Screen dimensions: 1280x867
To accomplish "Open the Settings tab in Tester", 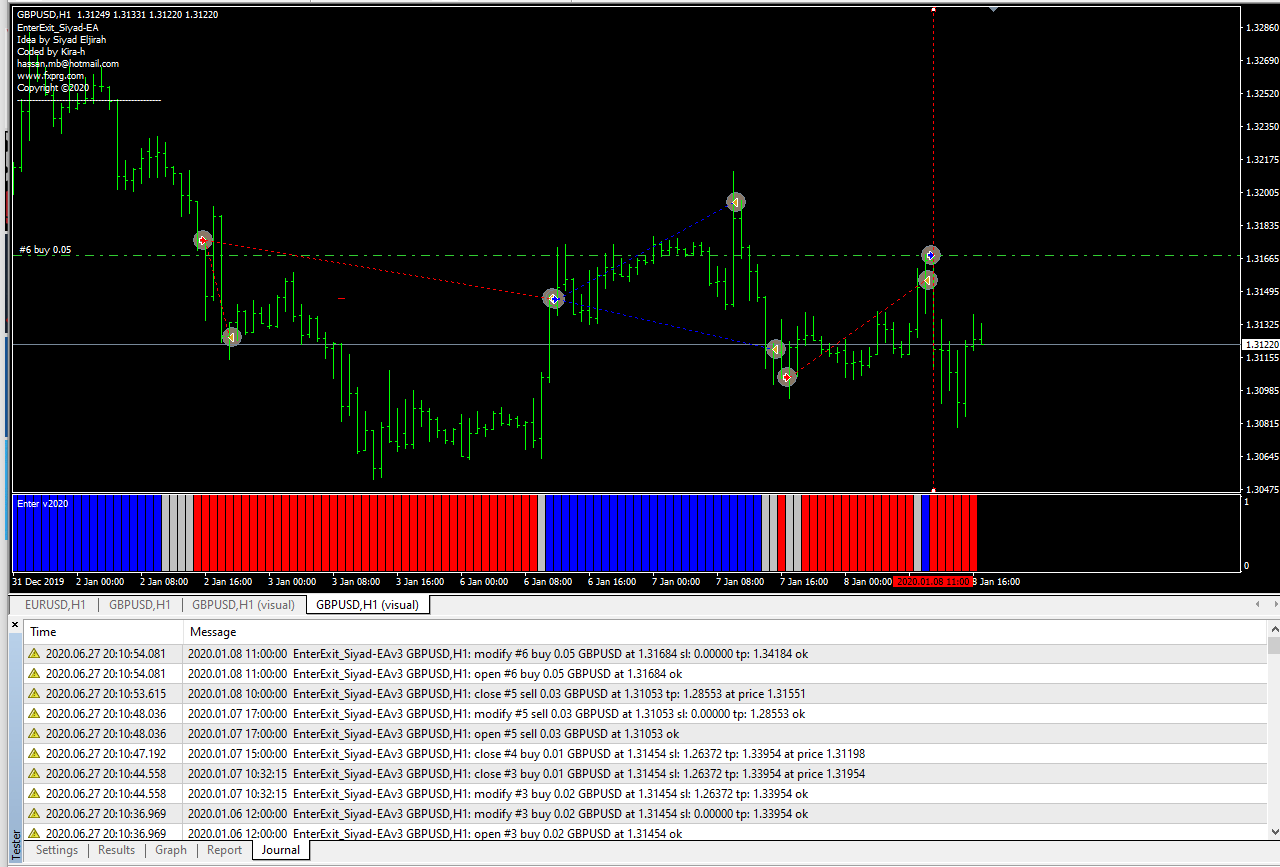I will 57,850.
